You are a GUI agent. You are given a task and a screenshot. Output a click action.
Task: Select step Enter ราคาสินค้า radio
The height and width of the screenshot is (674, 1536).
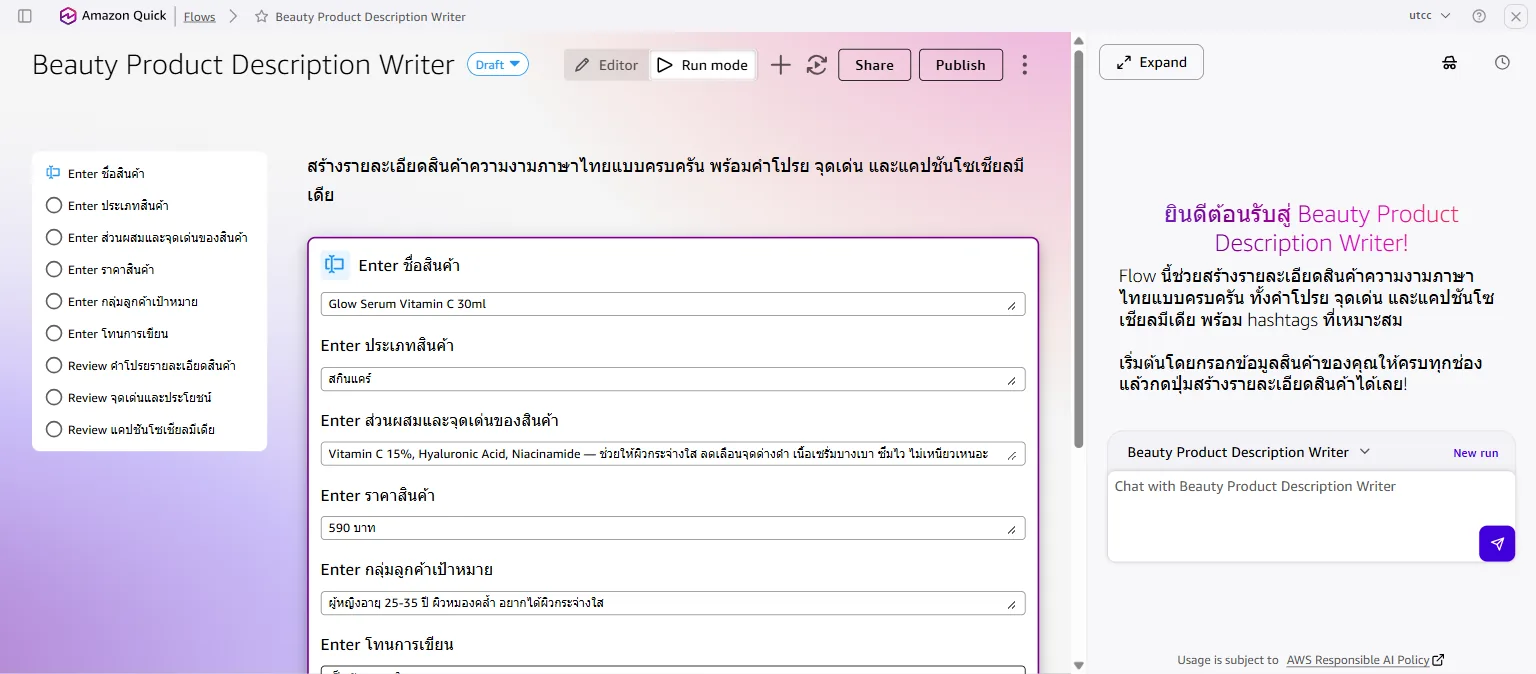pyautogui.click(x=54, y=270)
